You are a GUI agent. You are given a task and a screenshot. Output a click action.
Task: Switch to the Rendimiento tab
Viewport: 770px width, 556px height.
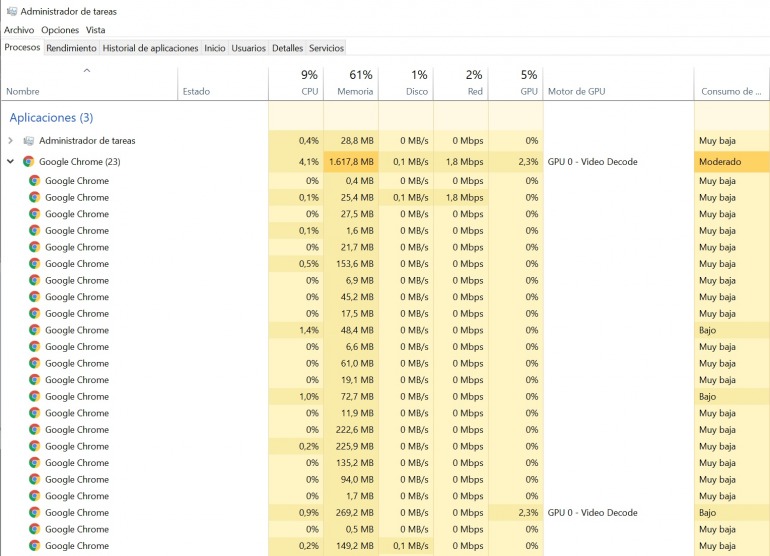point(71,48)
